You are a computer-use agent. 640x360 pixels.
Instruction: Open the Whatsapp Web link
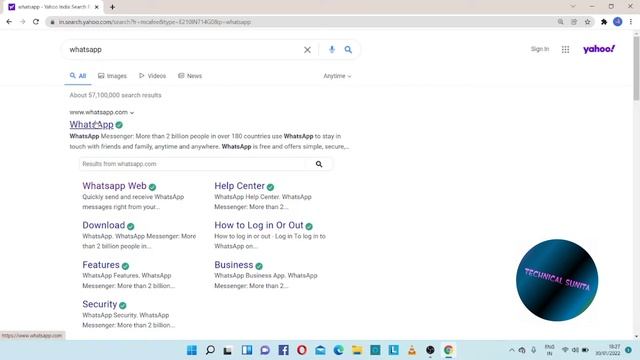click(x=114, y=186)
